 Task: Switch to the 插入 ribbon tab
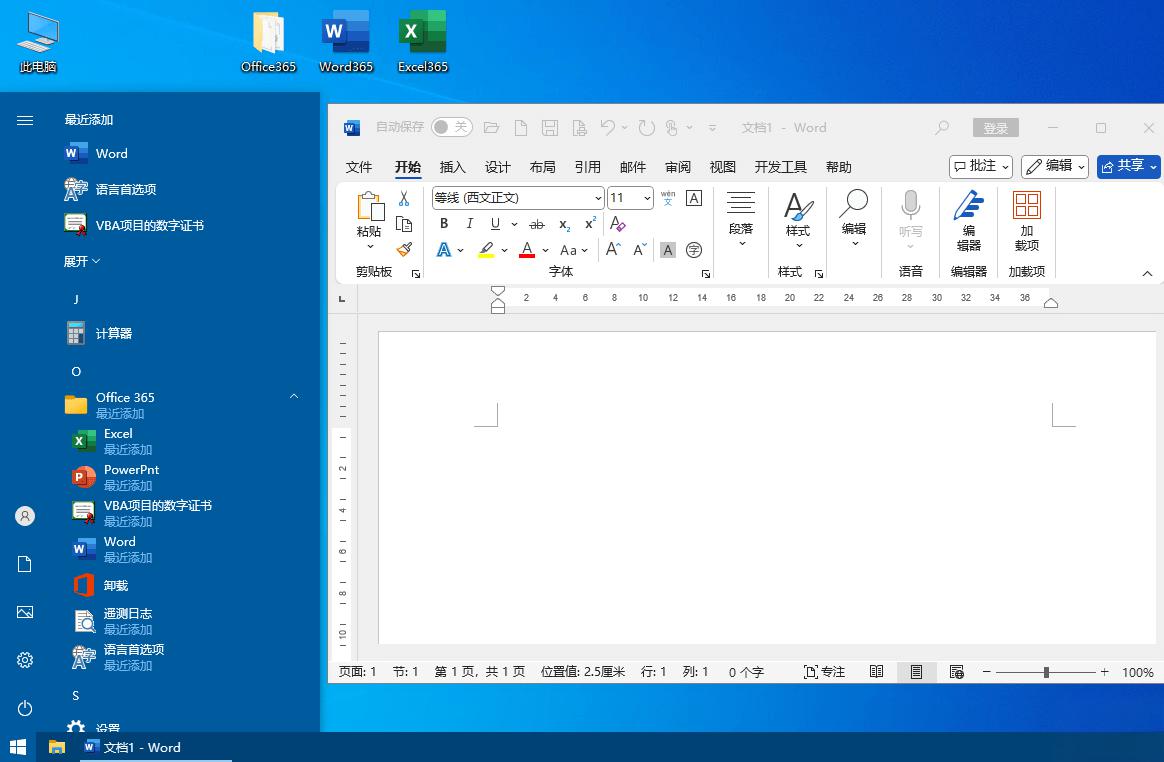pos(452,167)
